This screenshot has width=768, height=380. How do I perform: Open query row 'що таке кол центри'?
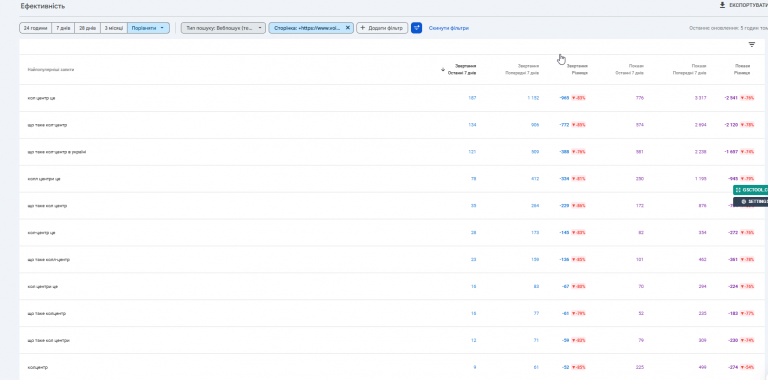click(391, 340)
